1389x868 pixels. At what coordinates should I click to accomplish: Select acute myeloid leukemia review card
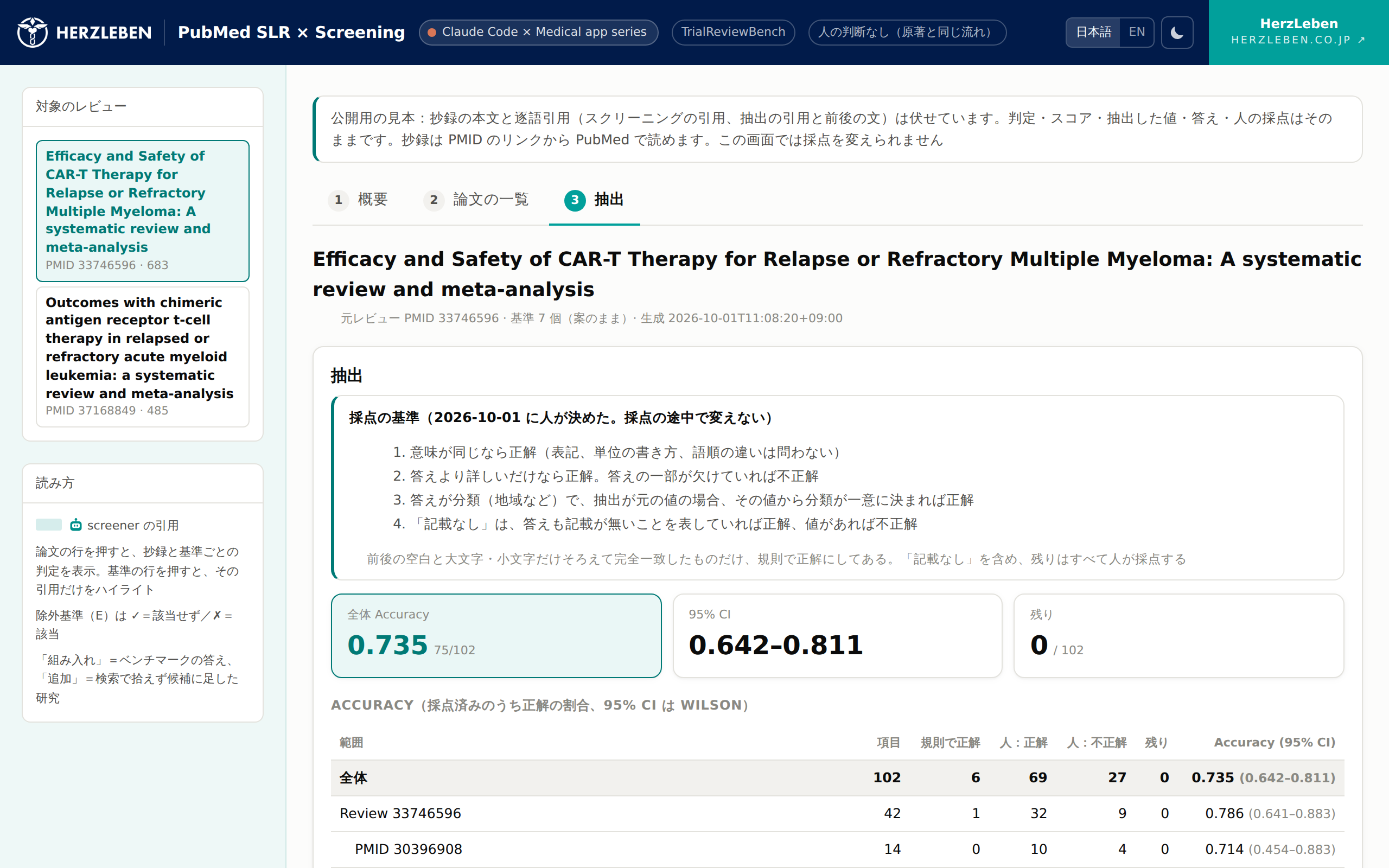(x=142, y=356)
